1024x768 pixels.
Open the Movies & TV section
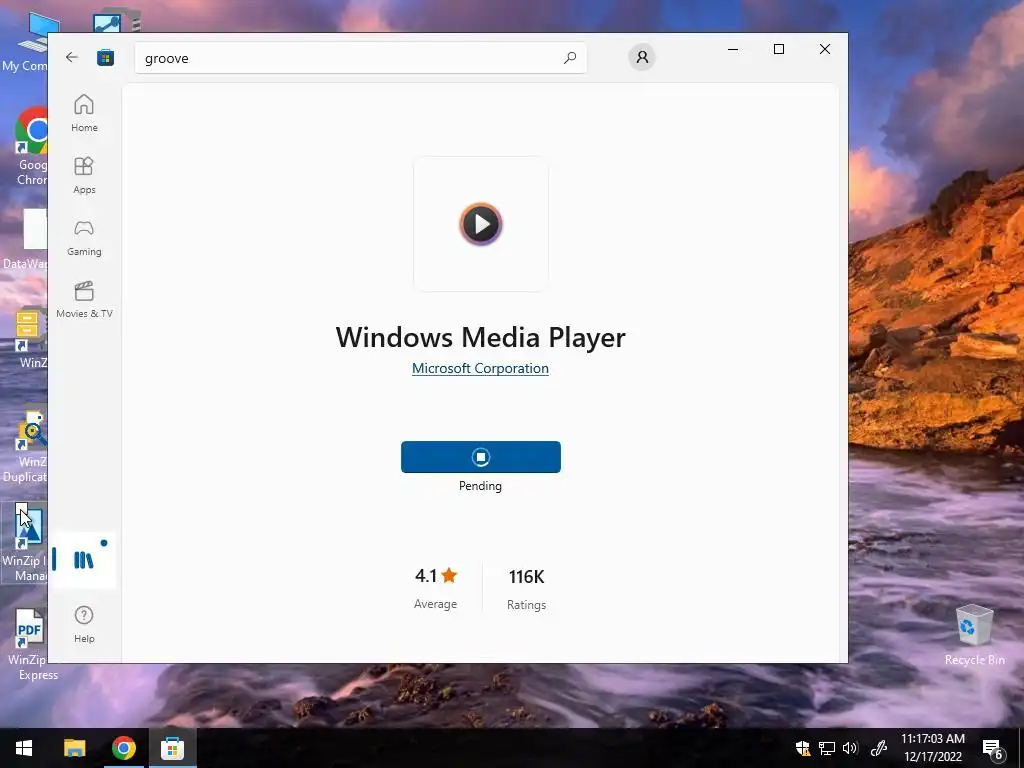(x=84, y=300)
